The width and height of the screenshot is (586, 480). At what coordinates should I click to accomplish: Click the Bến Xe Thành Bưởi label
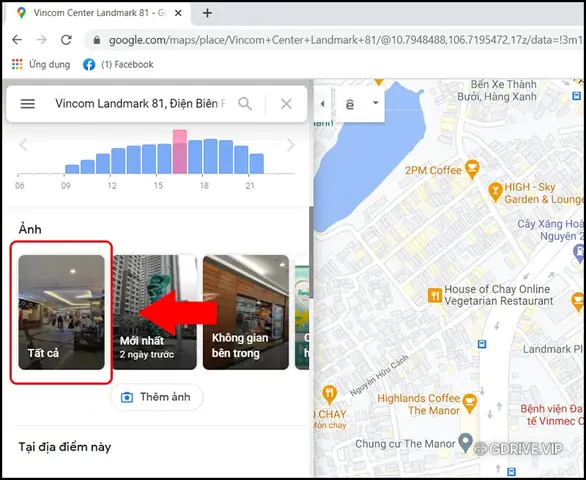498,90
